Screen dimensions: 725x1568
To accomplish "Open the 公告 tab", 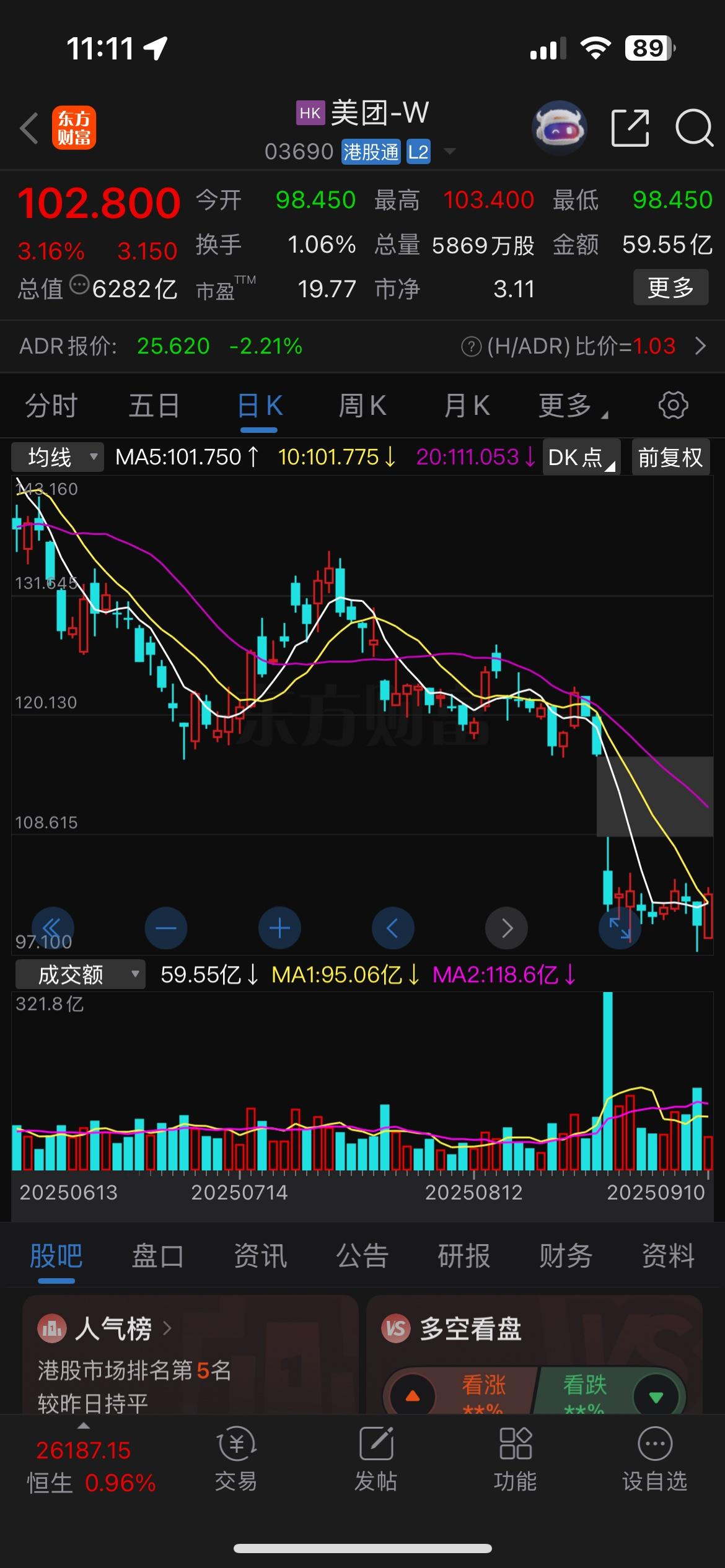I will (362, 1256).
